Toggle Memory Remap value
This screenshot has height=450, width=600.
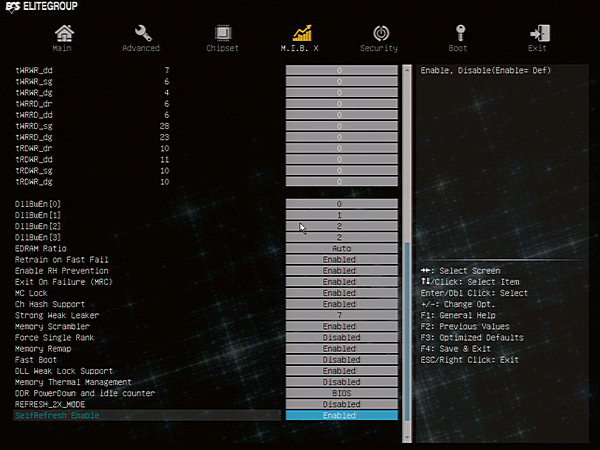point(342,348)
